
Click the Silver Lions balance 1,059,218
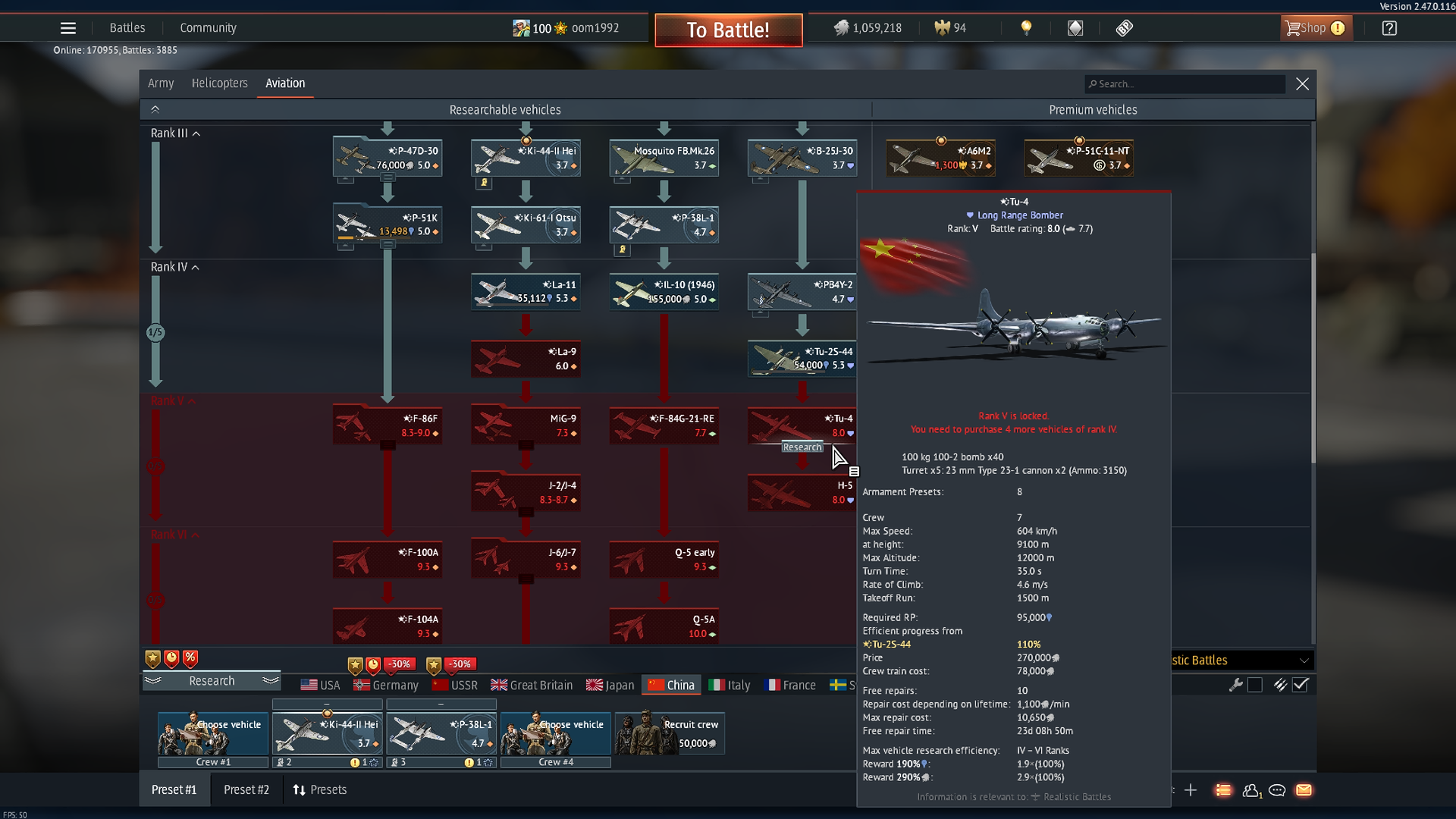point(868,28)
